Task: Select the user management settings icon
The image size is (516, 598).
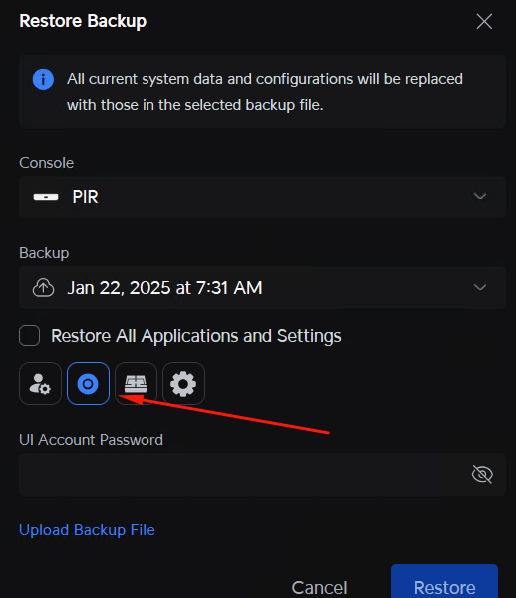Action: pos(40,383)
